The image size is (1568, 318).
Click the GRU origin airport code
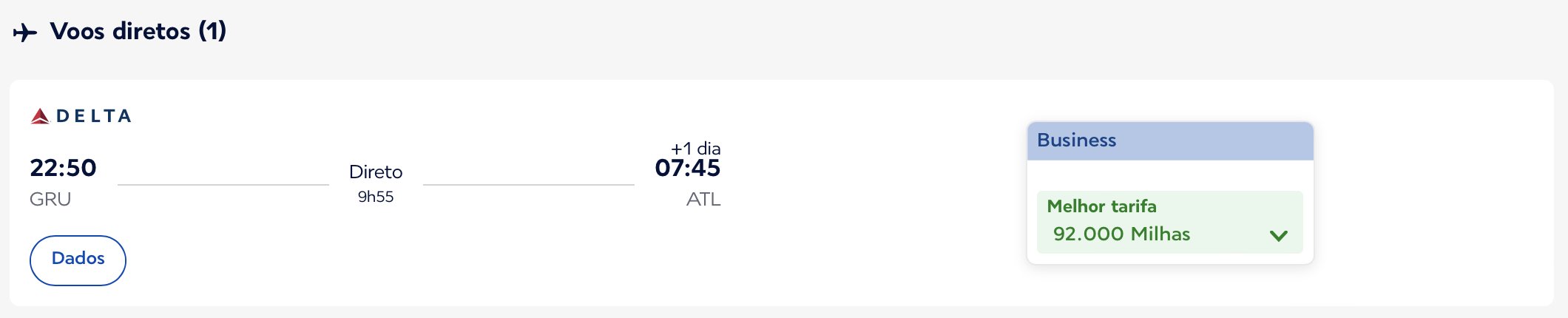click(50, 199)
